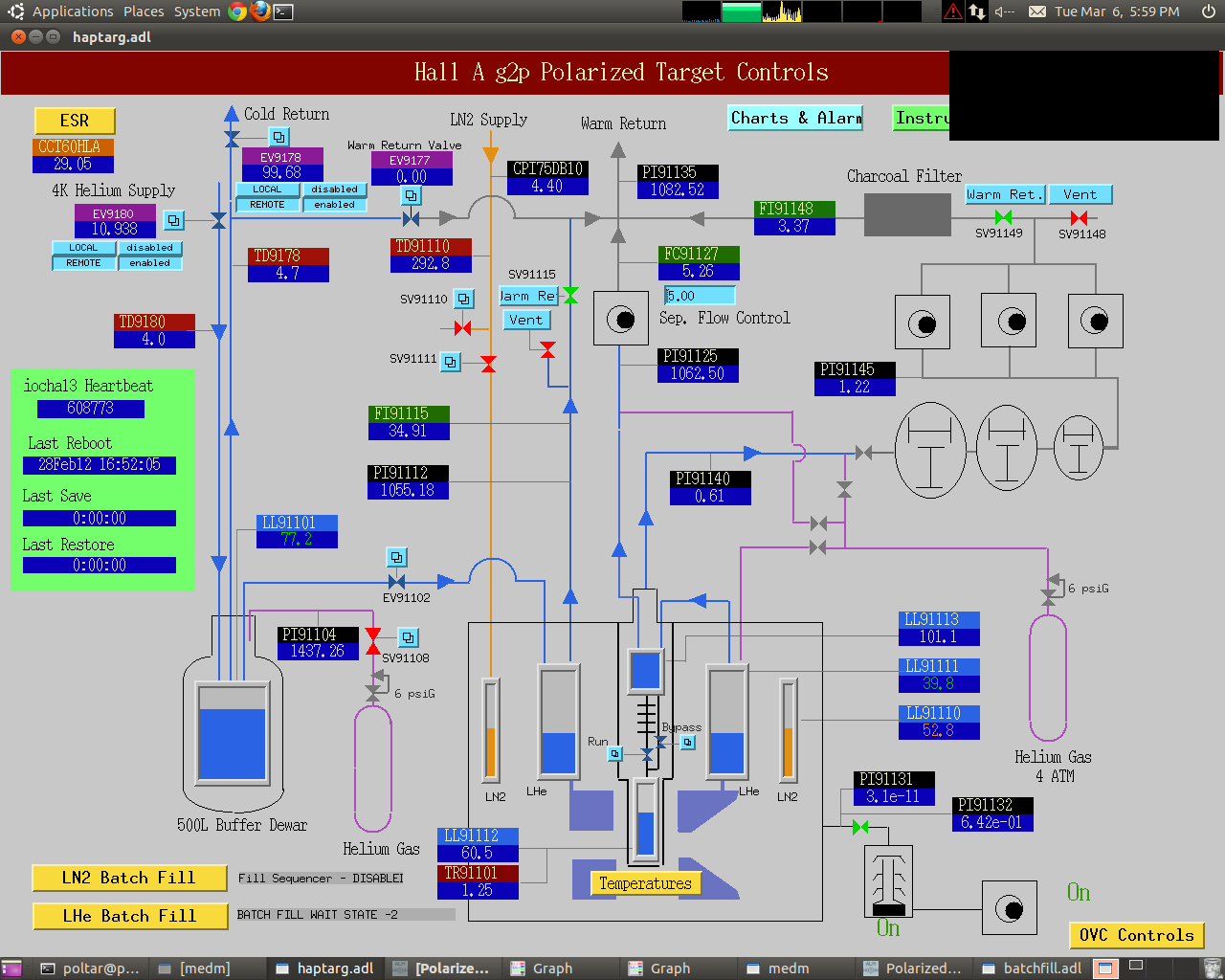Click red SV91148 valve symbol

(x=1079, y=218)
